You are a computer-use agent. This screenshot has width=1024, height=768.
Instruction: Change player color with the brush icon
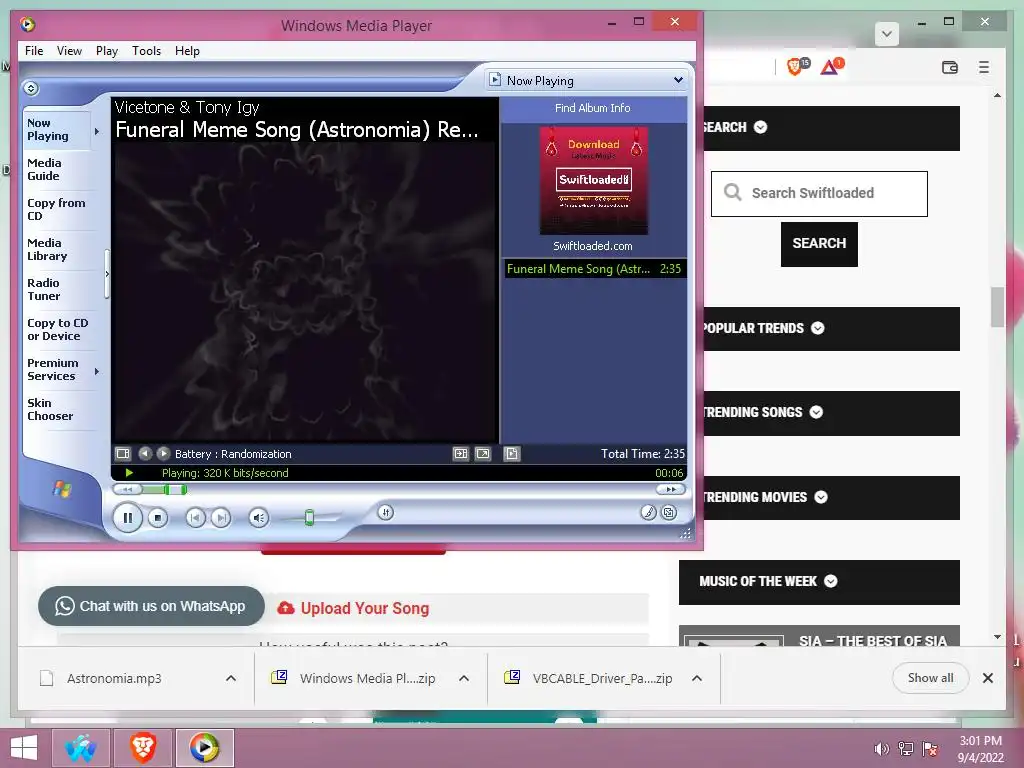click(648, 513)
